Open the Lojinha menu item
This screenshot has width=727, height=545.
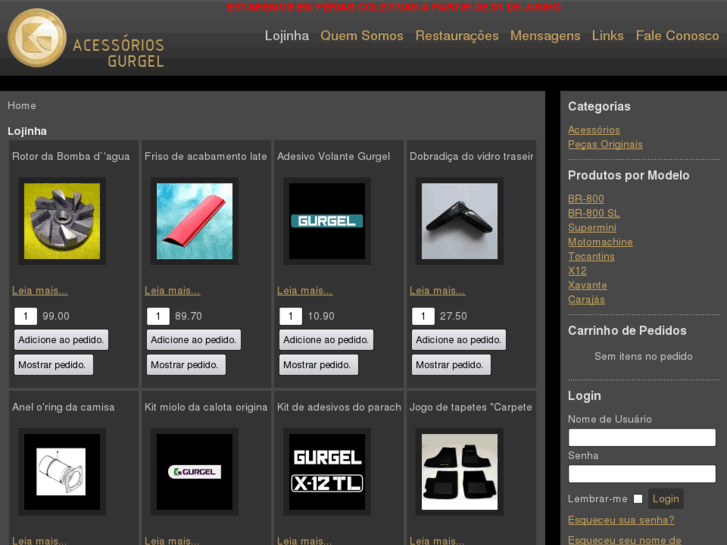pos(287,36)
